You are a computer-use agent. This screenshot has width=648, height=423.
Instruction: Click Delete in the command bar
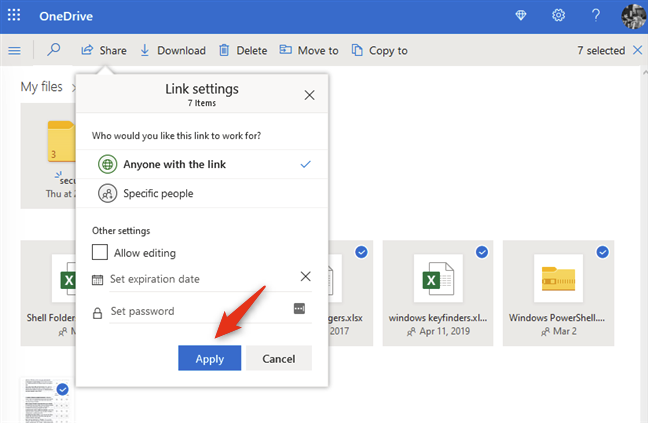pos(243,50)
